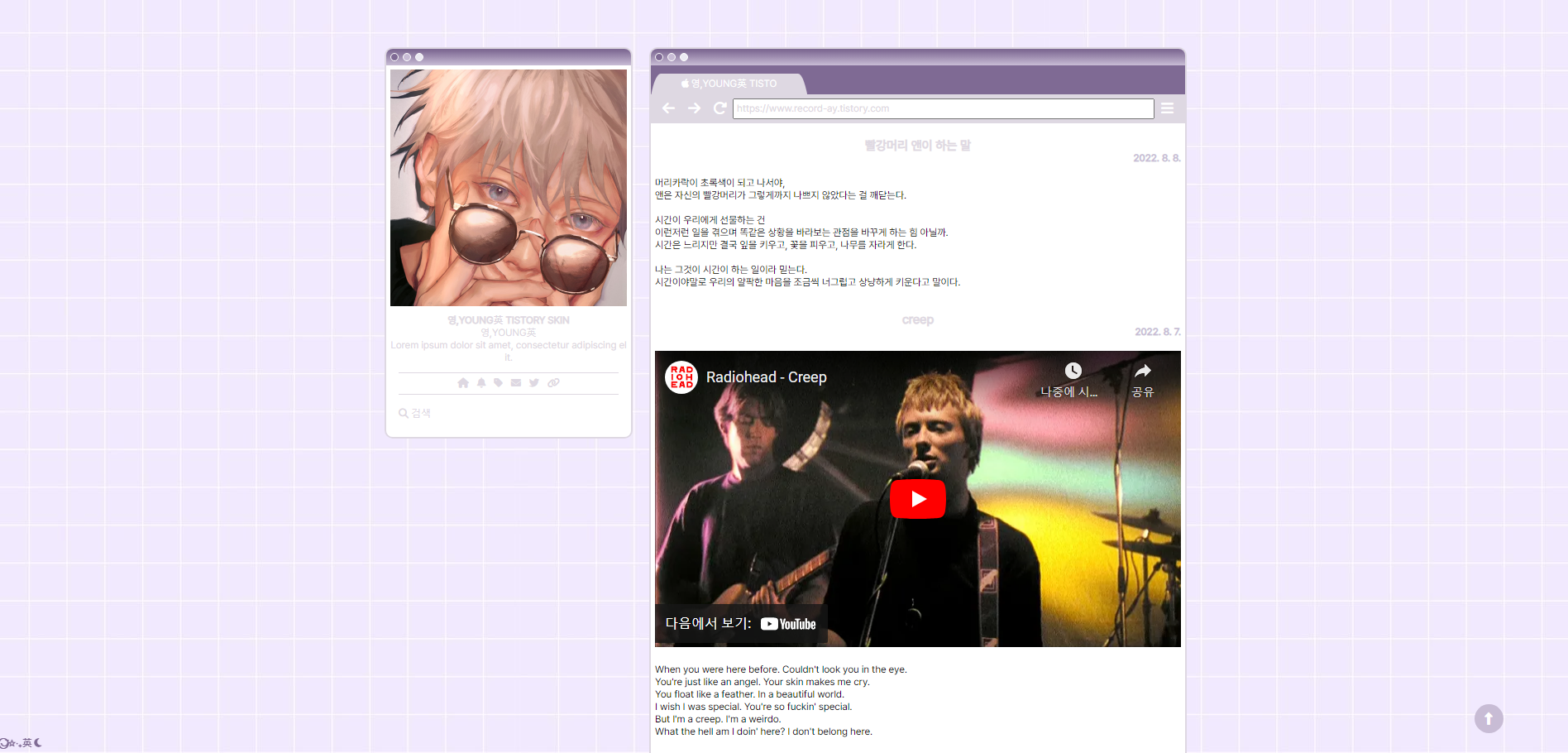The width and height of the screenshot is (1568, 753).
Task: Click the record-ay.tistory.com address bar
Action: (943, 108)
